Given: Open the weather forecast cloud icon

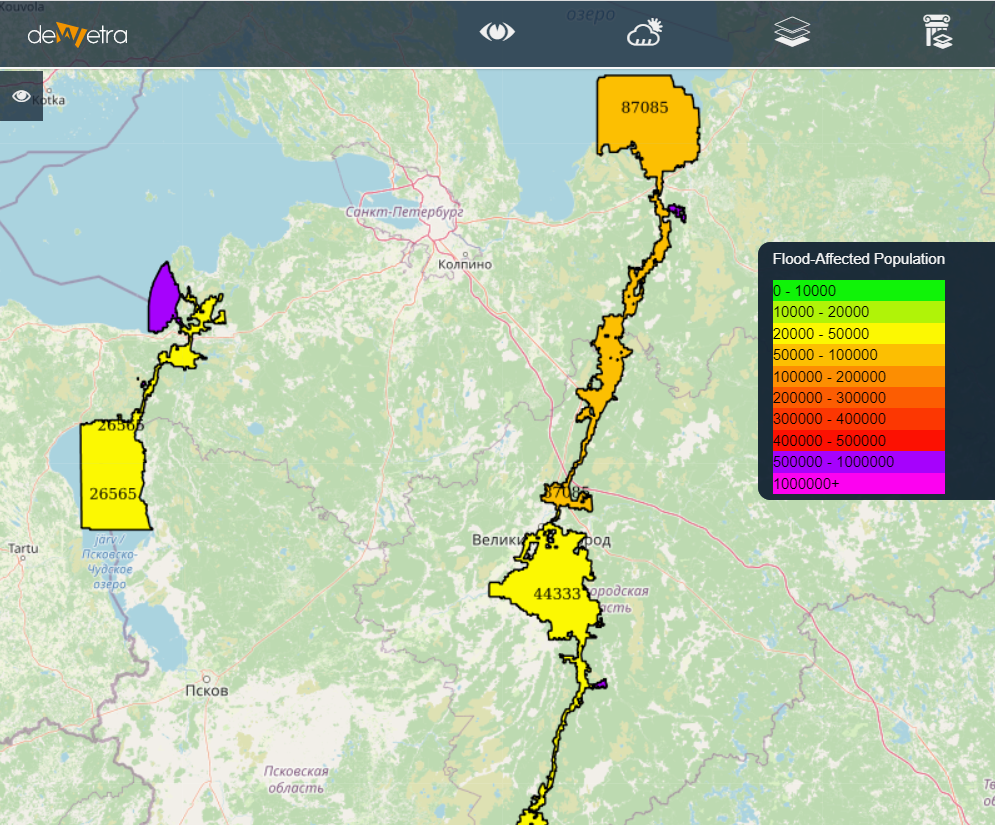Looking at the screenshot, I should (645, 33).
